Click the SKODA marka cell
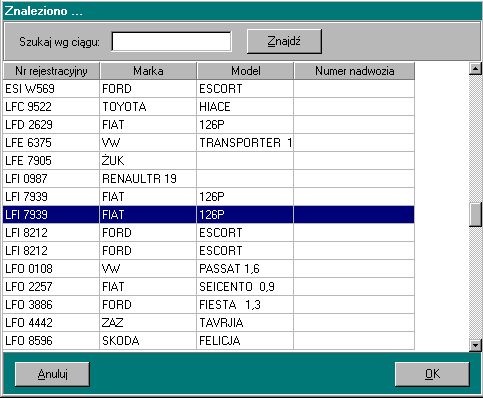 click(148, 341)
